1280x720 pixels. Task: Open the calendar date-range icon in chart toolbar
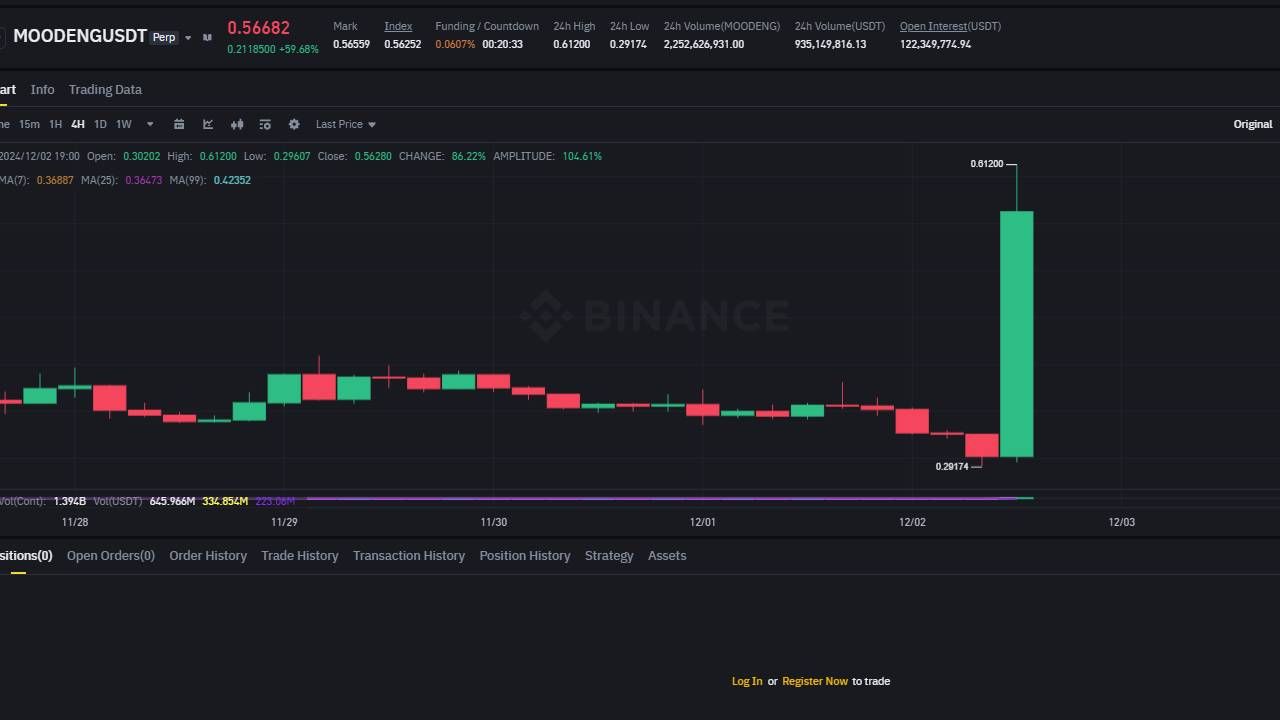pyautogui.click(x=179, y=124)
